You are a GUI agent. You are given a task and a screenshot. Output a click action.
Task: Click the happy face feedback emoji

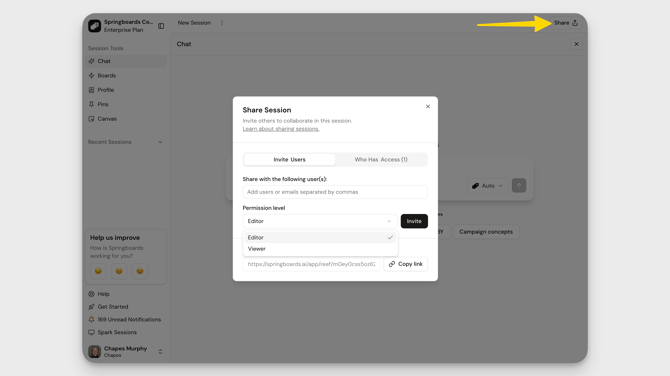tap(140, 271)
